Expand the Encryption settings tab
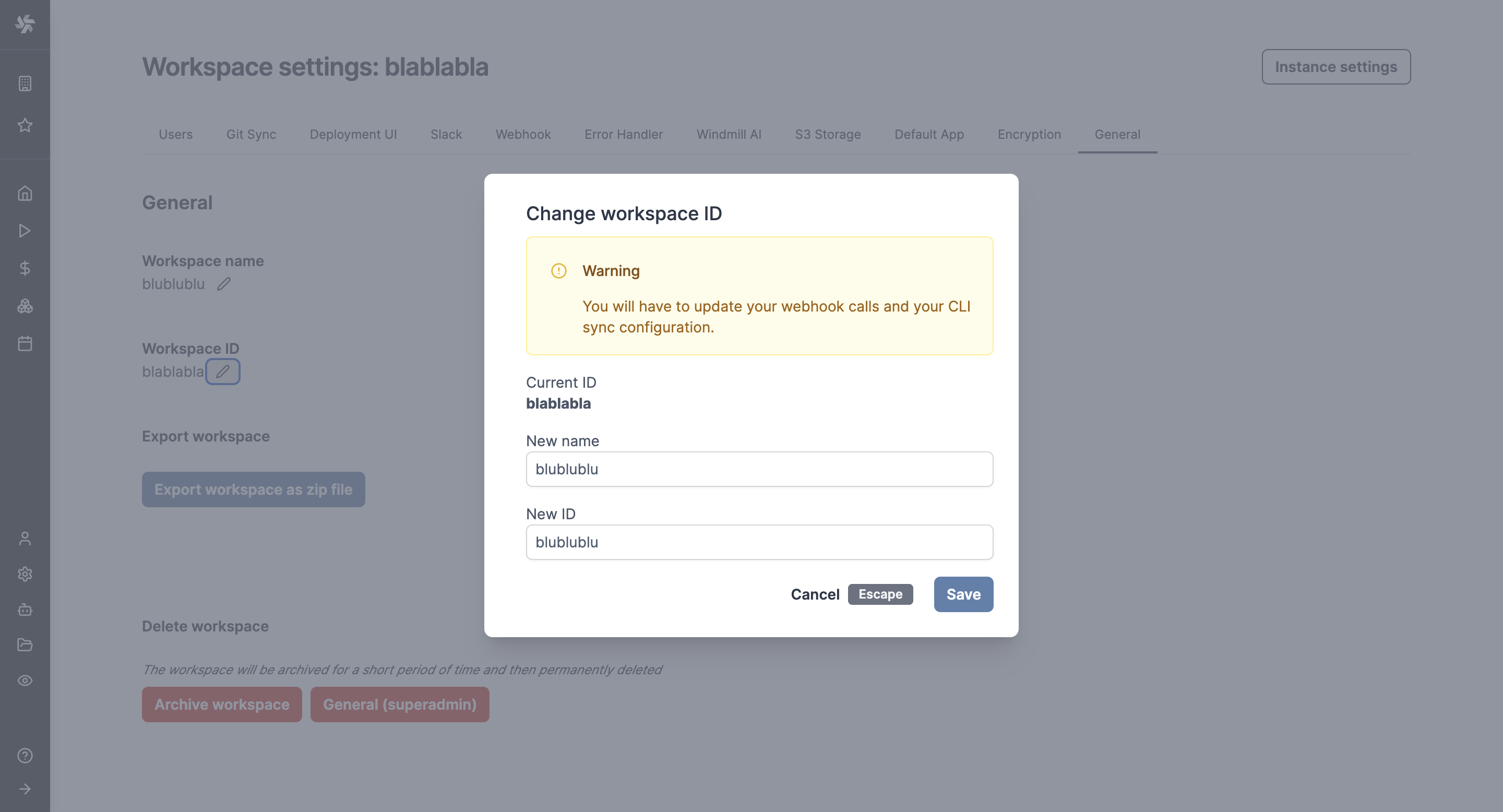1503x812 pixels. click(x=1029, y=133)
